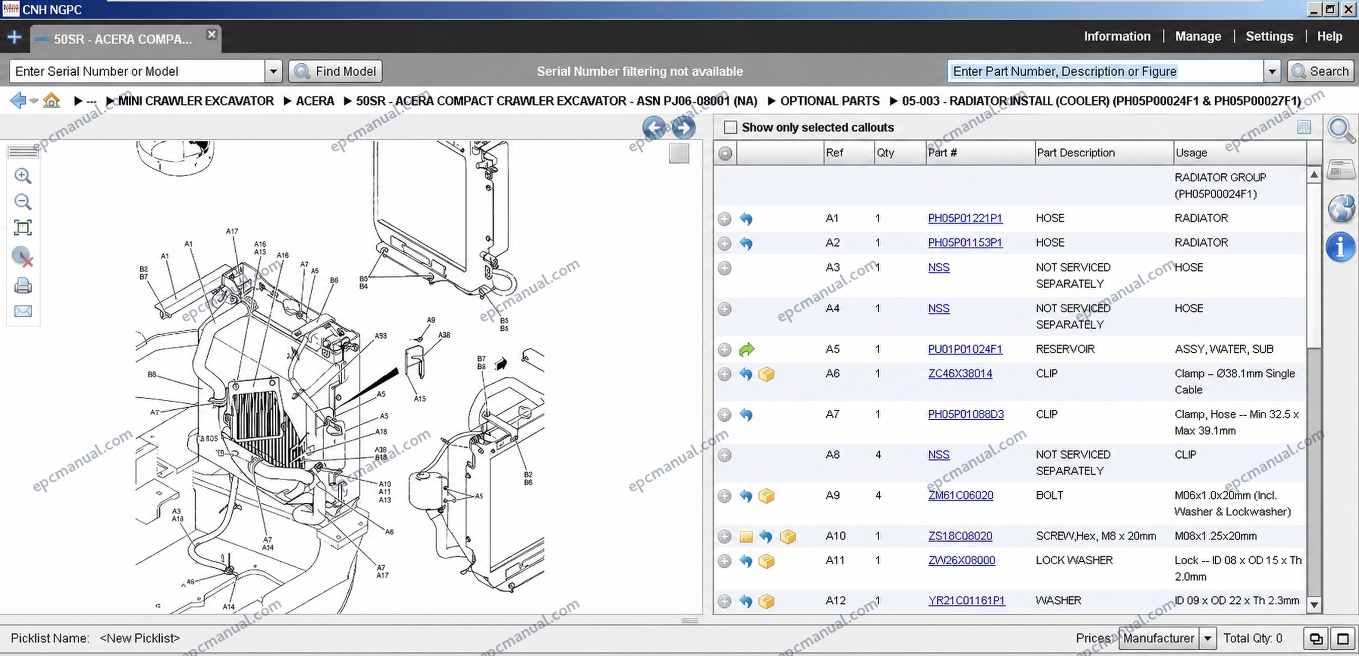Click the Part # column header
The width and height of the screenshot is (1359, 656).
pos(980,153)
